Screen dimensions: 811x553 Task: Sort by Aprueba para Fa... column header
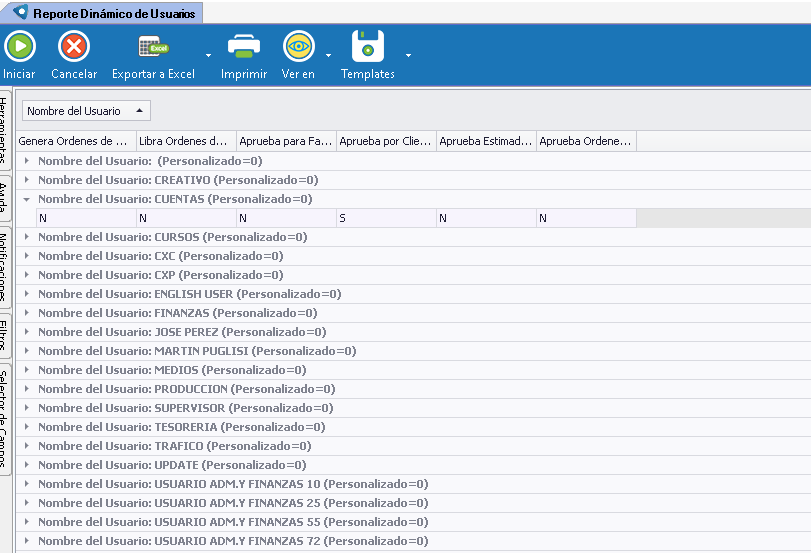point(286,141)
